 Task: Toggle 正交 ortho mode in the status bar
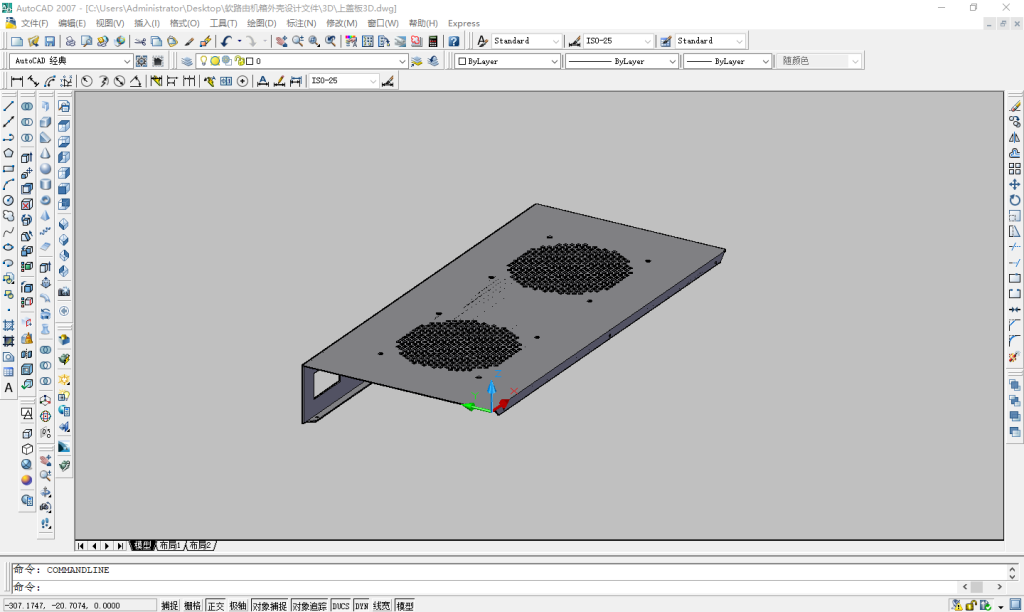pyautogui.click(x=215, y=606)
